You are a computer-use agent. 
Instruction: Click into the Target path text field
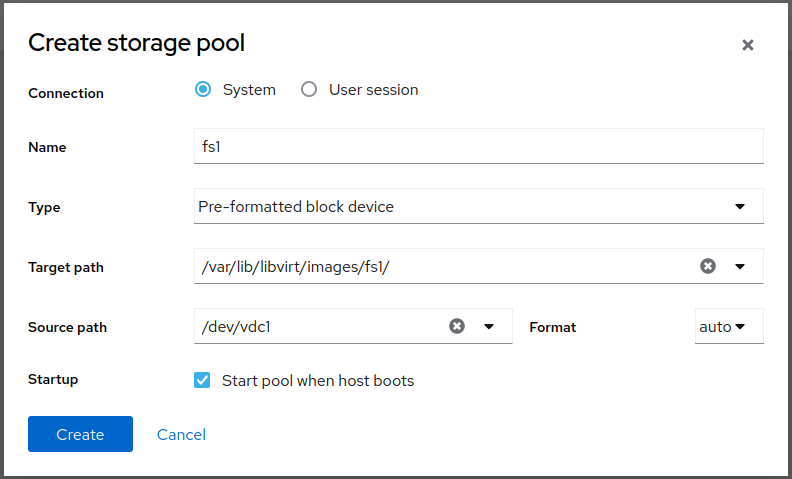(x=440, y=266)
